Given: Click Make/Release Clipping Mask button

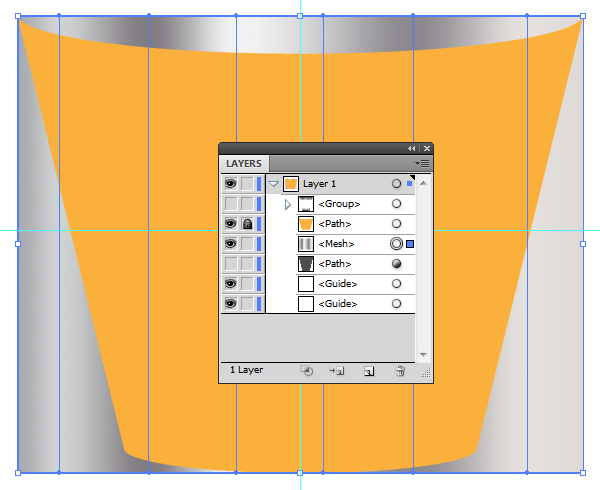Looking at the screenshot, I should (307, 371).
